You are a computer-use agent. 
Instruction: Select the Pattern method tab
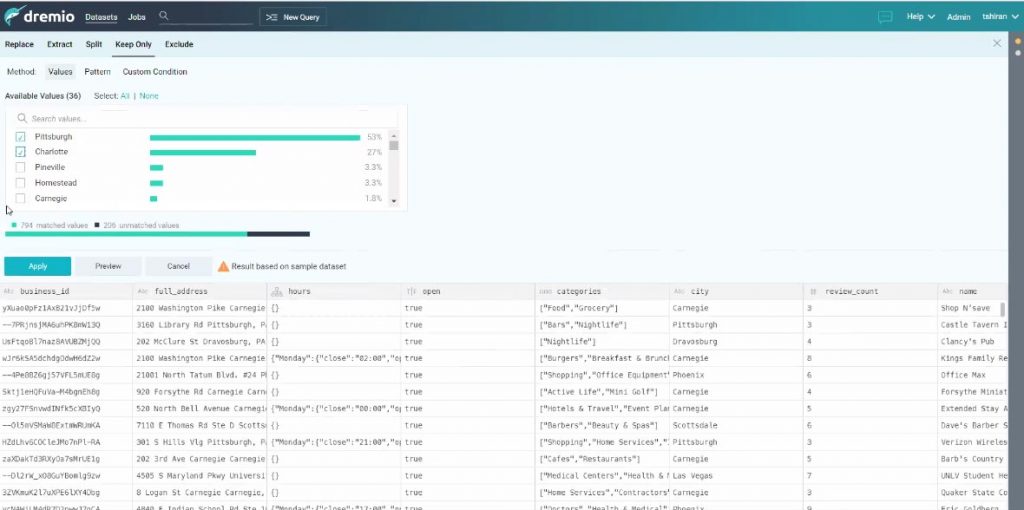(97, 72)
